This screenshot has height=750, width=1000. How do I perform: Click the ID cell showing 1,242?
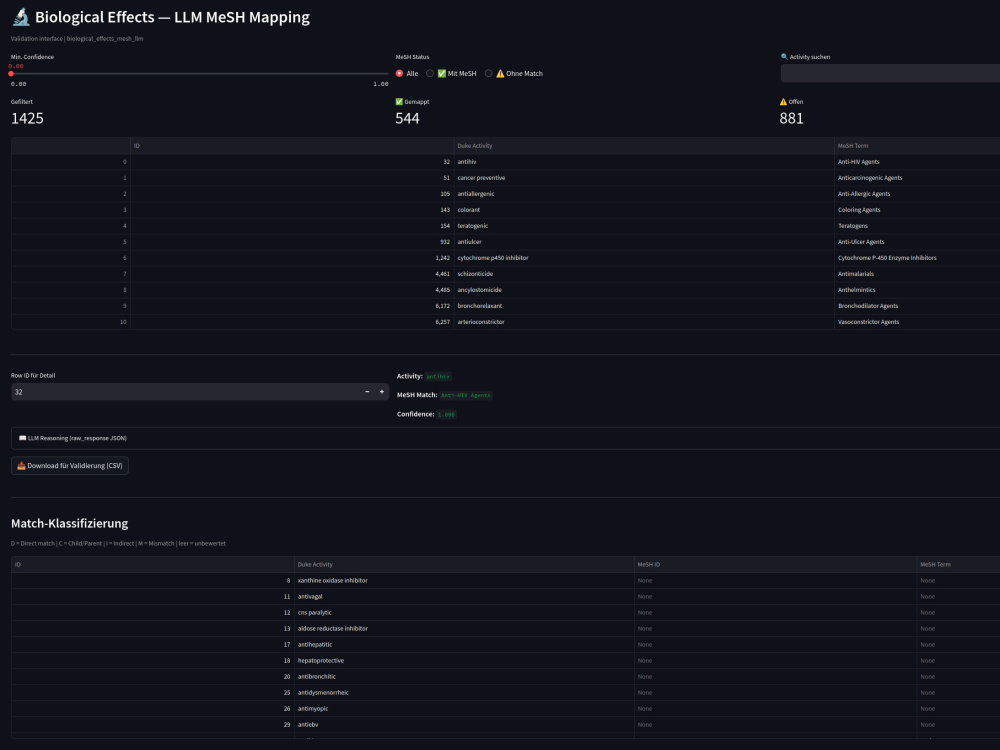tap(292, 258)
